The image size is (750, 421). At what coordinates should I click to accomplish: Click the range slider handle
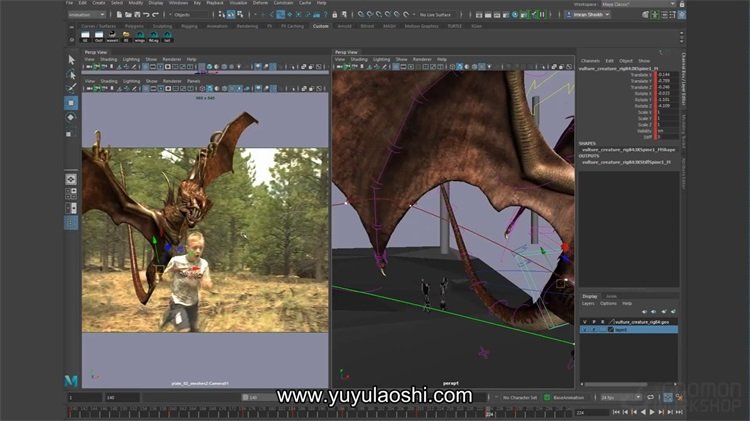pos(245,398)
